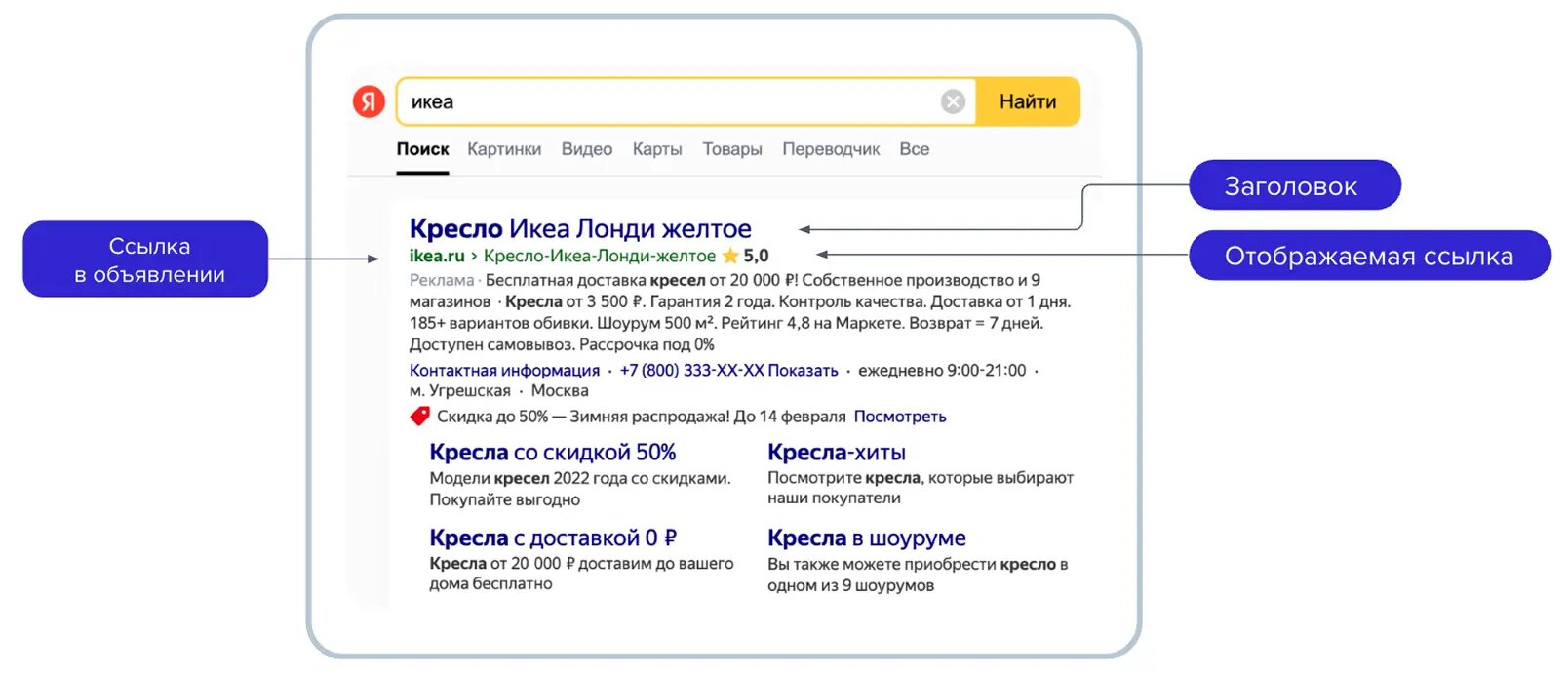The width and height of the screenshot is (1568, 677).
Task: Click the ikea.ru domain link
Action: (437, 256)
